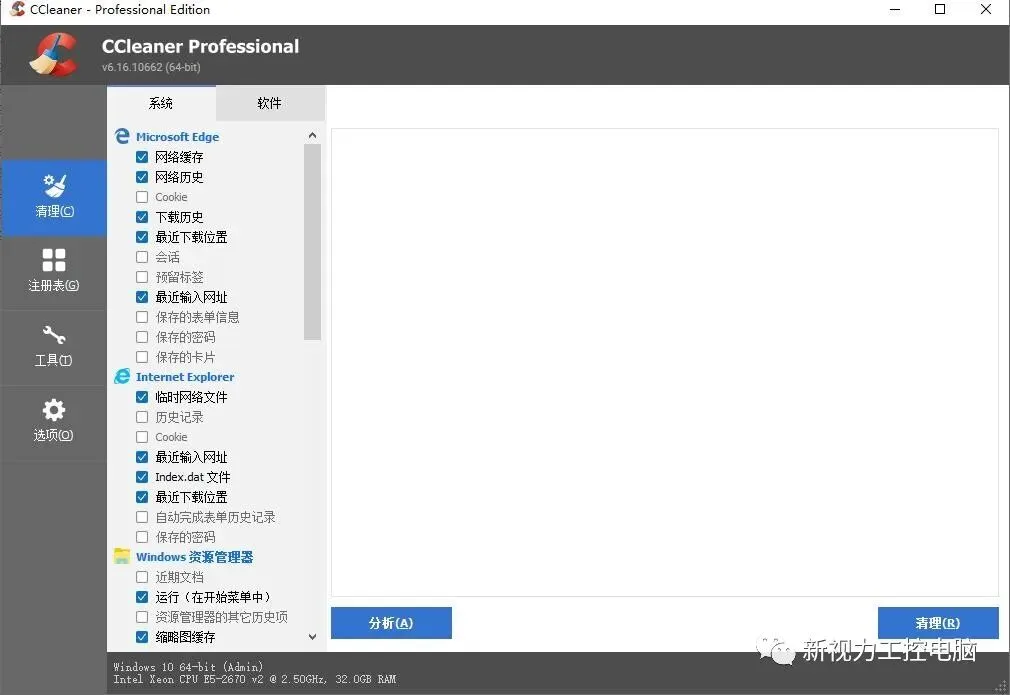This screenshot has height=695, width=1010.
Task: Select the Internet Explorer section heading
Action: pos(185,377)
